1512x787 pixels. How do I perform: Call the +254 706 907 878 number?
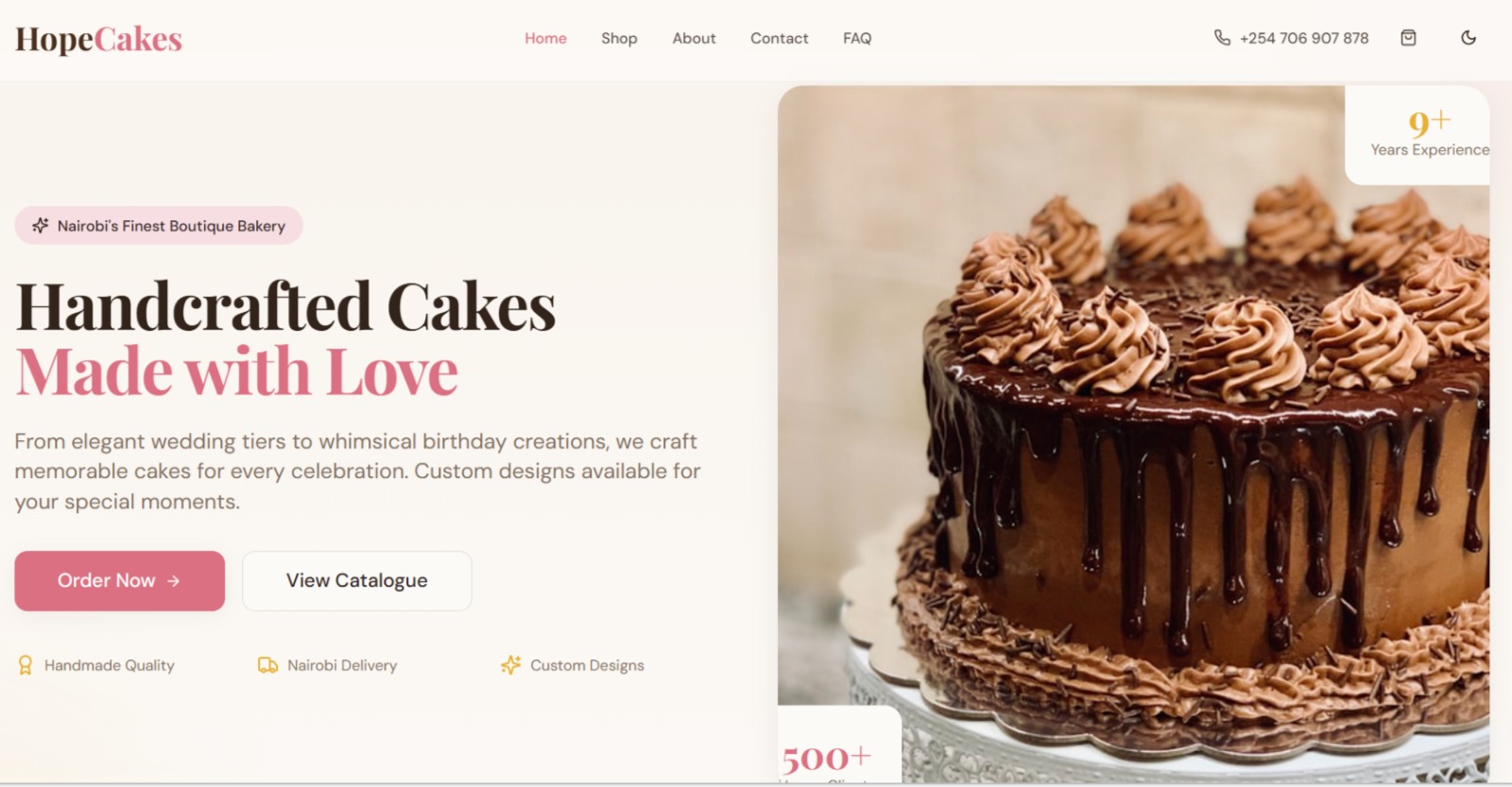(x=1304, y=38)
